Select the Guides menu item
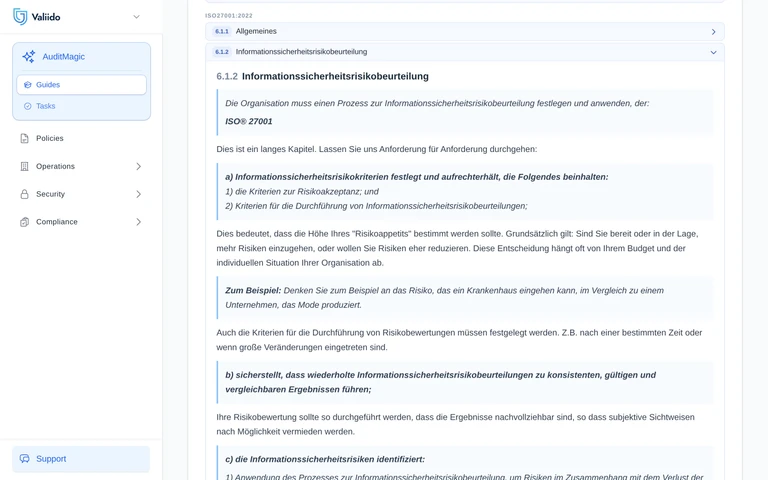This screenshot has width=768, height=480. [x=81, y=85]
